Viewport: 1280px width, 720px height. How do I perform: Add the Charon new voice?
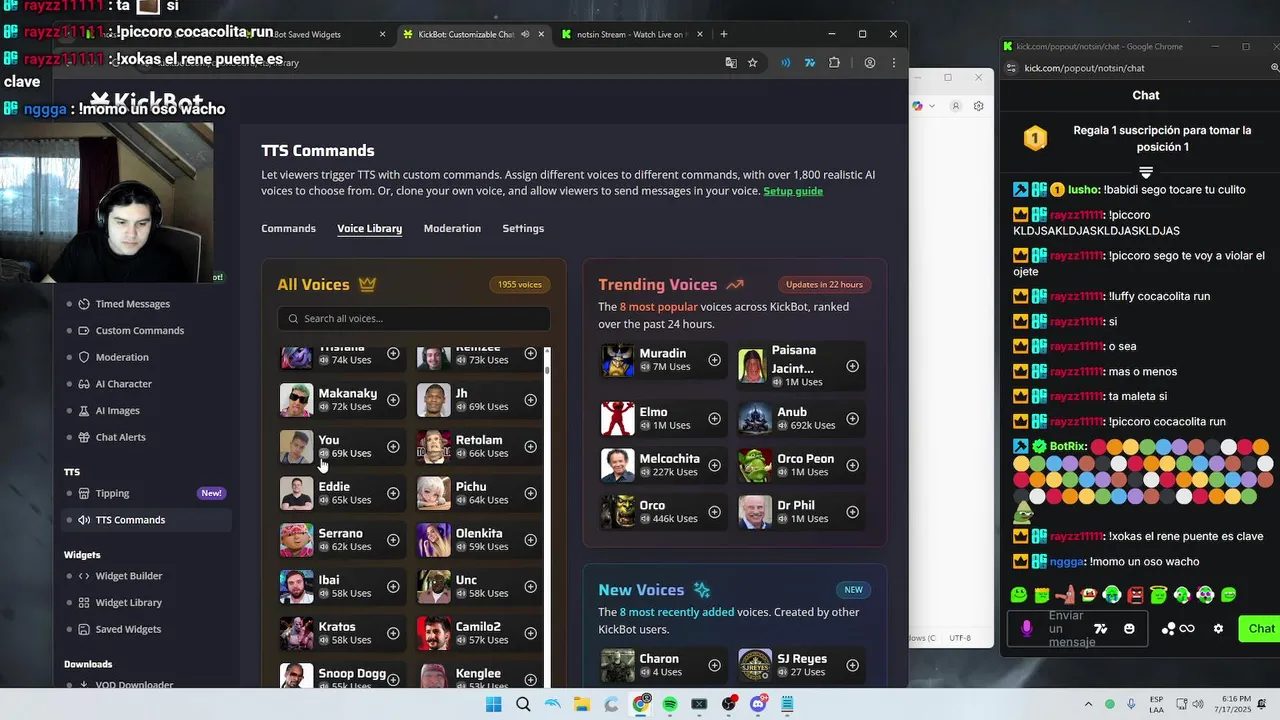tap(714, 665)
